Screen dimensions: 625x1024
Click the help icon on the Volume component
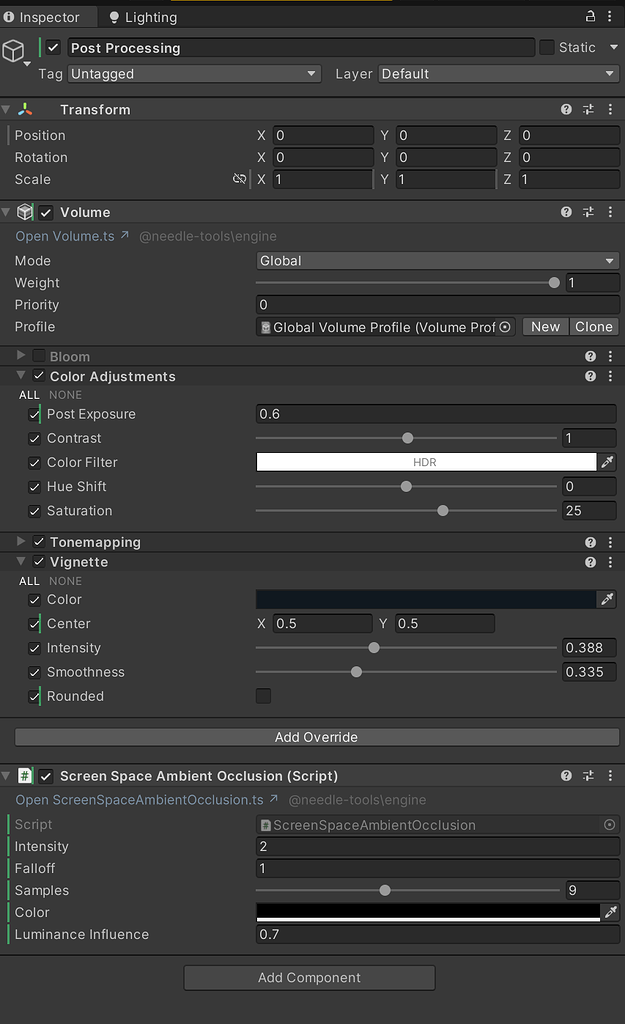click(566, 211)
